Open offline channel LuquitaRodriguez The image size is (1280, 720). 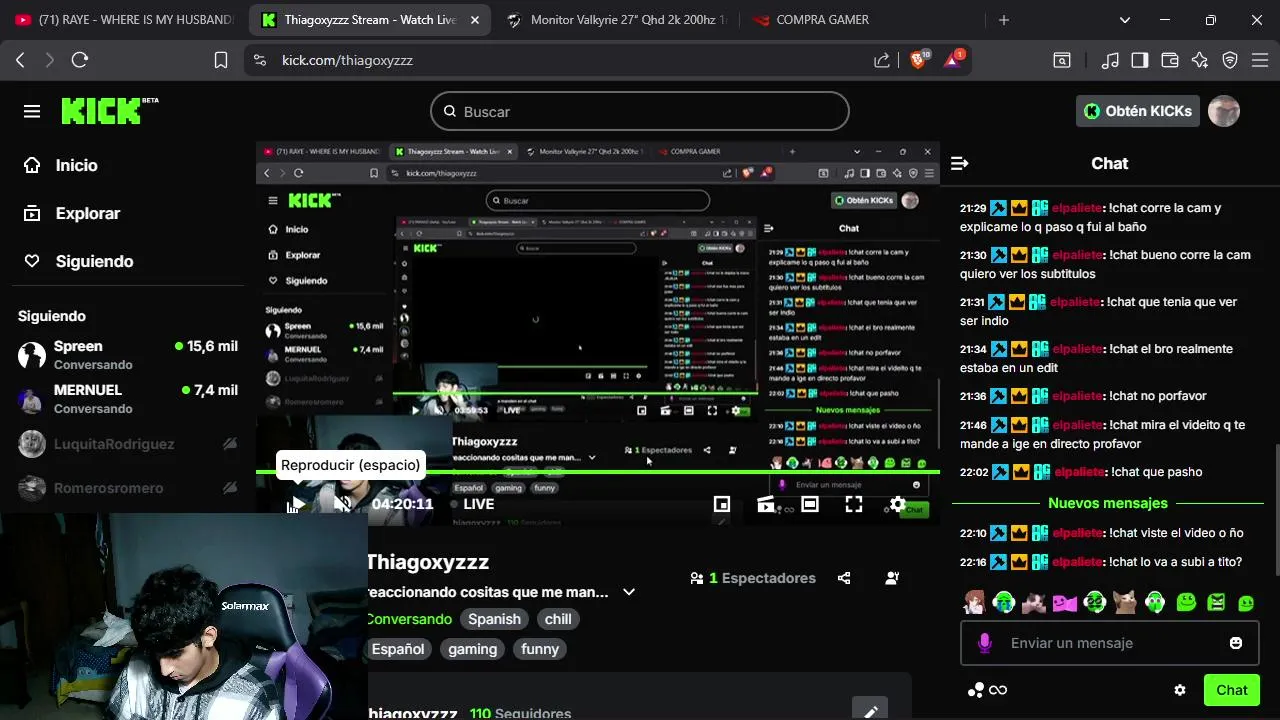coord(128,443)
